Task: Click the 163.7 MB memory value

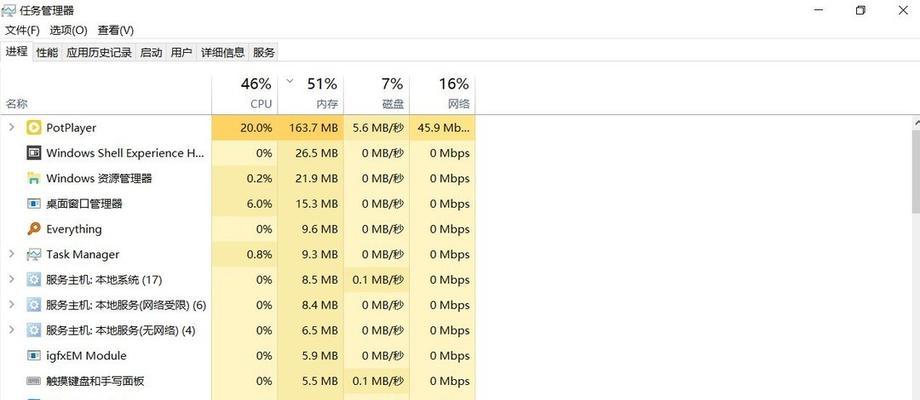Action: (313, 127)
